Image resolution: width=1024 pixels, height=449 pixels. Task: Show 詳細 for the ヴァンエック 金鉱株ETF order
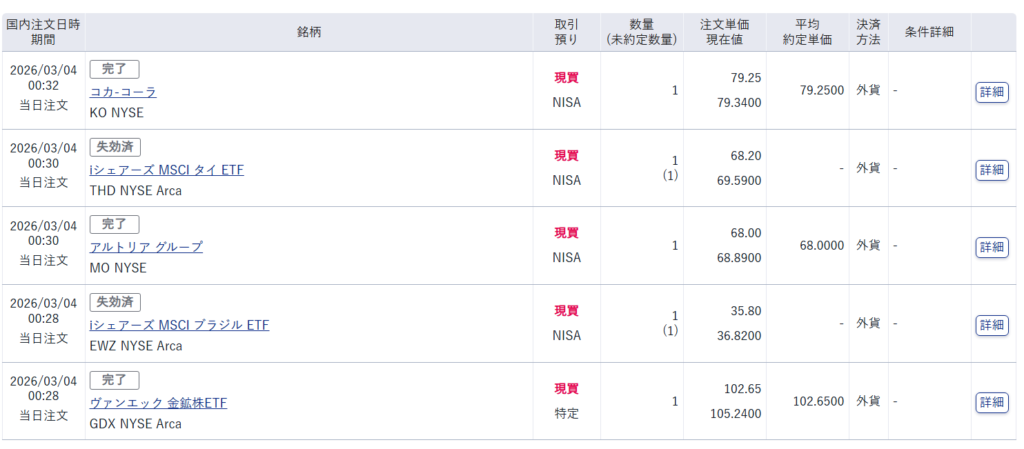coord(991,402)
